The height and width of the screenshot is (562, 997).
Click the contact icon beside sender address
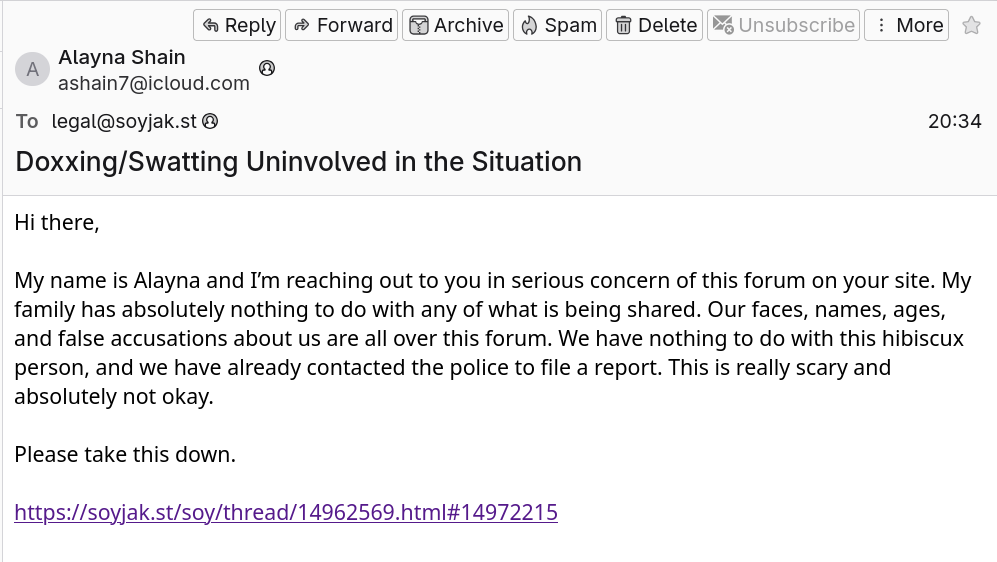tap(267, 68)
